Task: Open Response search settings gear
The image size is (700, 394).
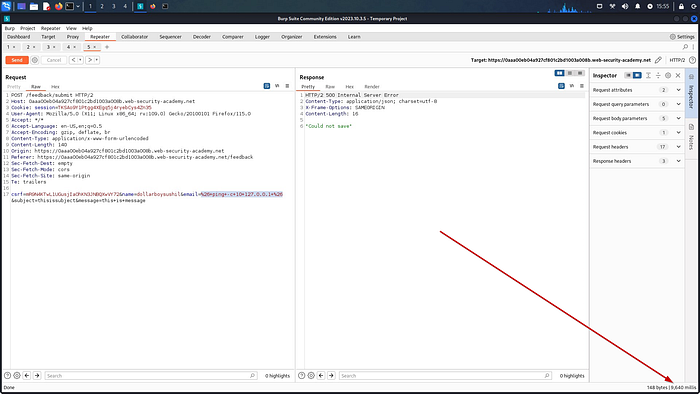Action: pyautogui.click(x=311, y=375)
